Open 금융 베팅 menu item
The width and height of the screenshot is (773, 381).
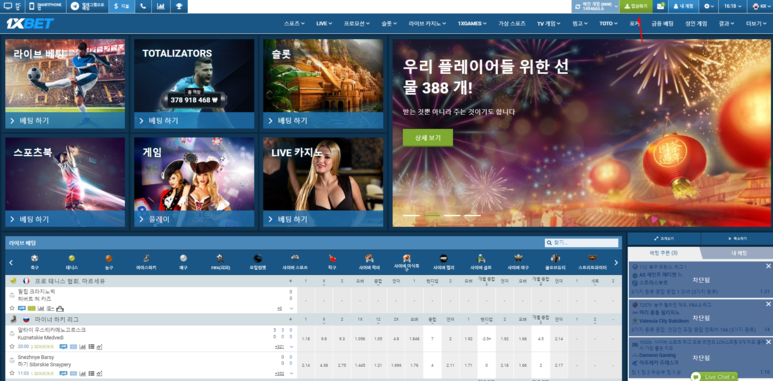click(662, 23)
